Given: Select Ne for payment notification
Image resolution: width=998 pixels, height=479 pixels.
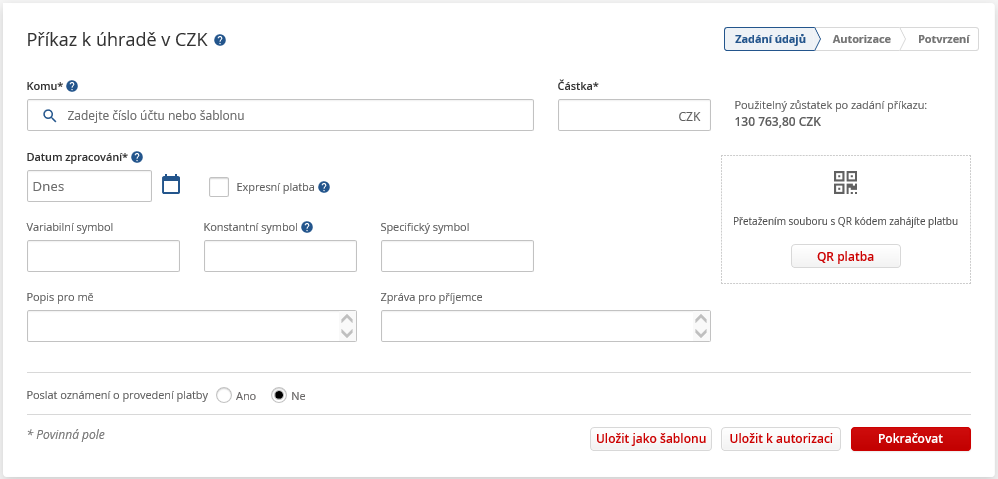Looking at the screenshot, I should 279,395.
